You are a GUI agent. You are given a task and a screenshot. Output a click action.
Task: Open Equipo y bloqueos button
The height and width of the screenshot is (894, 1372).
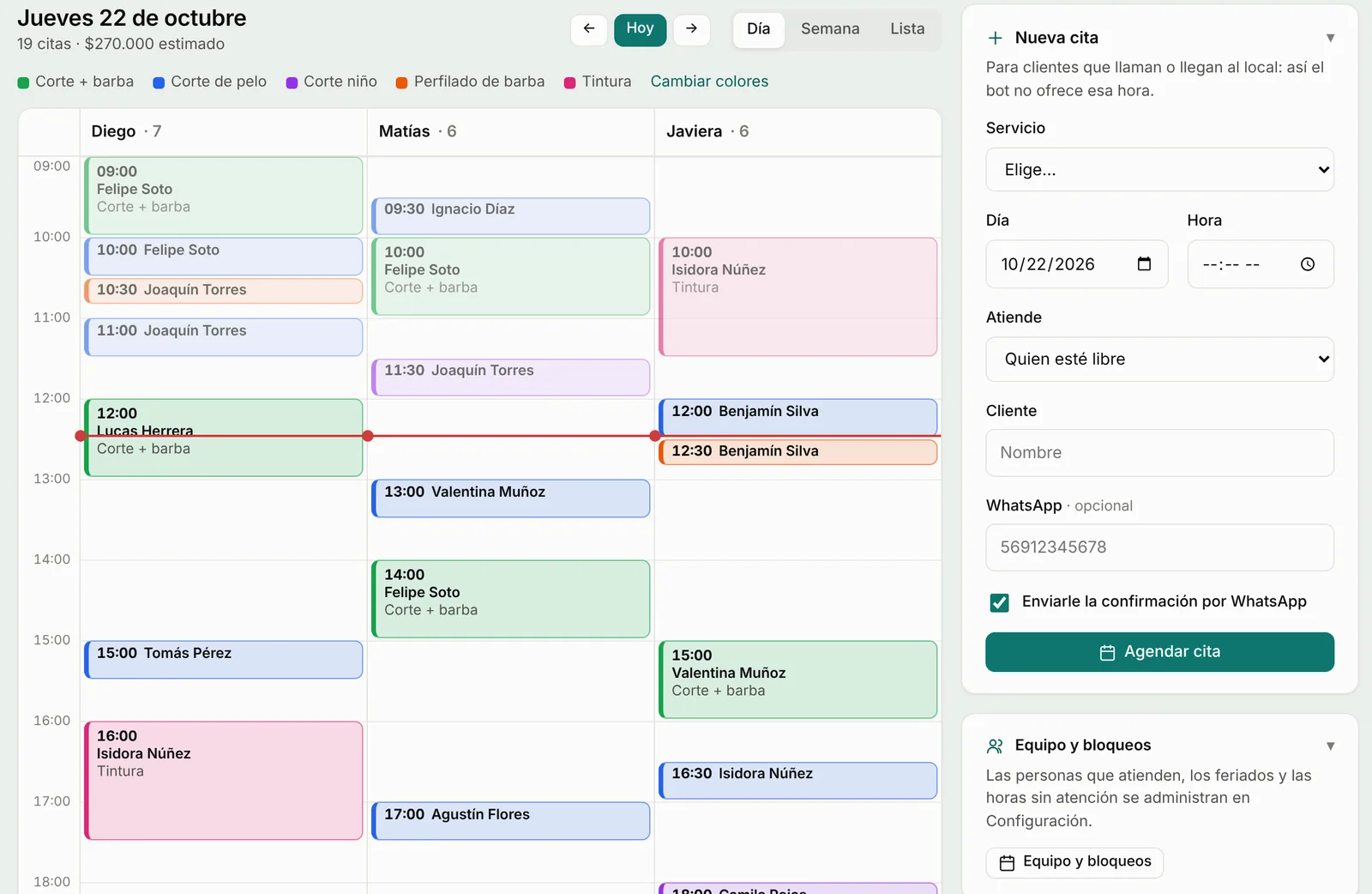coord(1074,861)
